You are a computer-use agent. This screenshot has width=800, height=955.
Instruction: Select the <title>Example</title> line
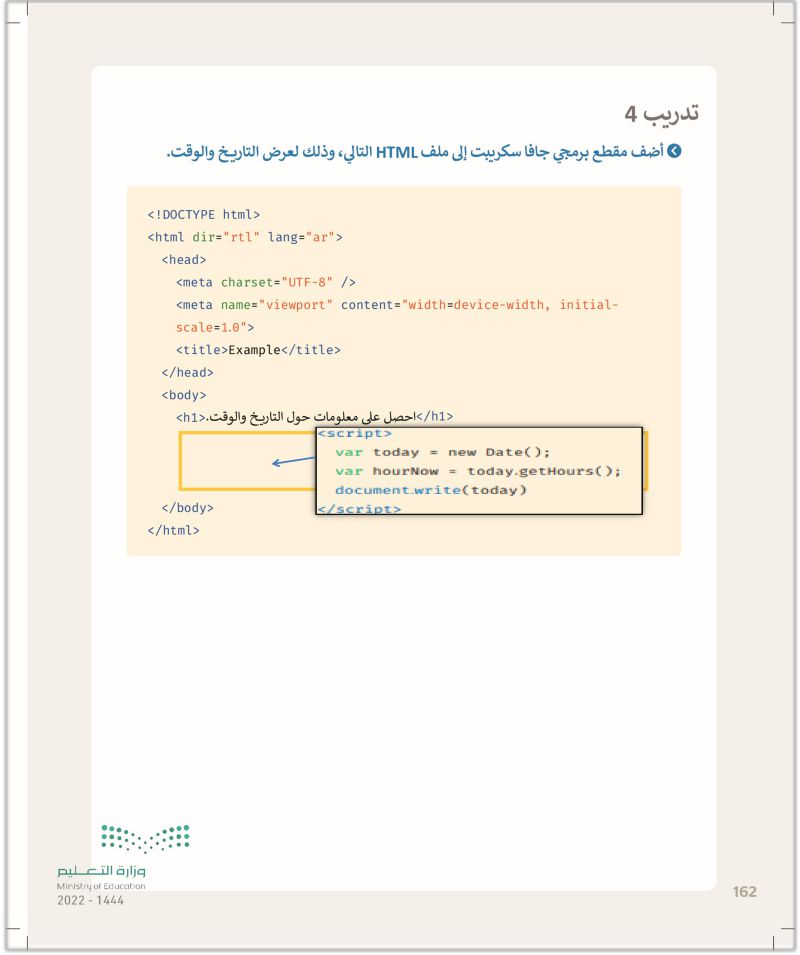[258, 350]
